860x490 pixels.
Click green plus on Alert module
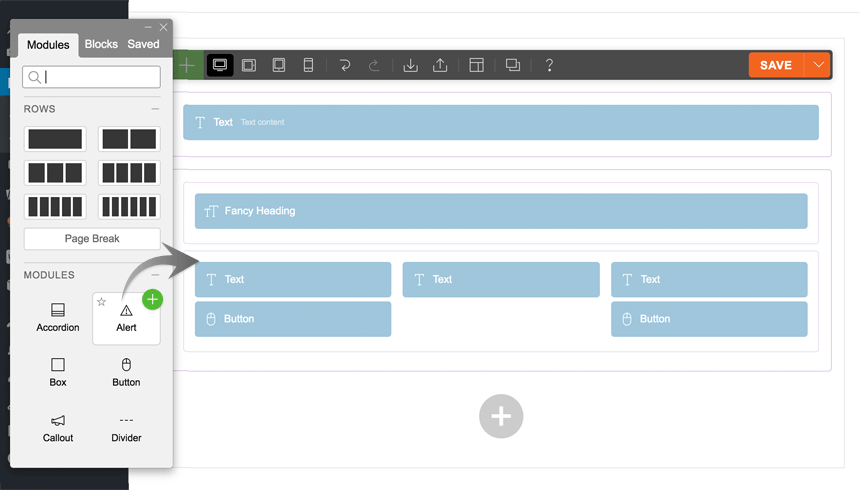[x=152, y=298]
